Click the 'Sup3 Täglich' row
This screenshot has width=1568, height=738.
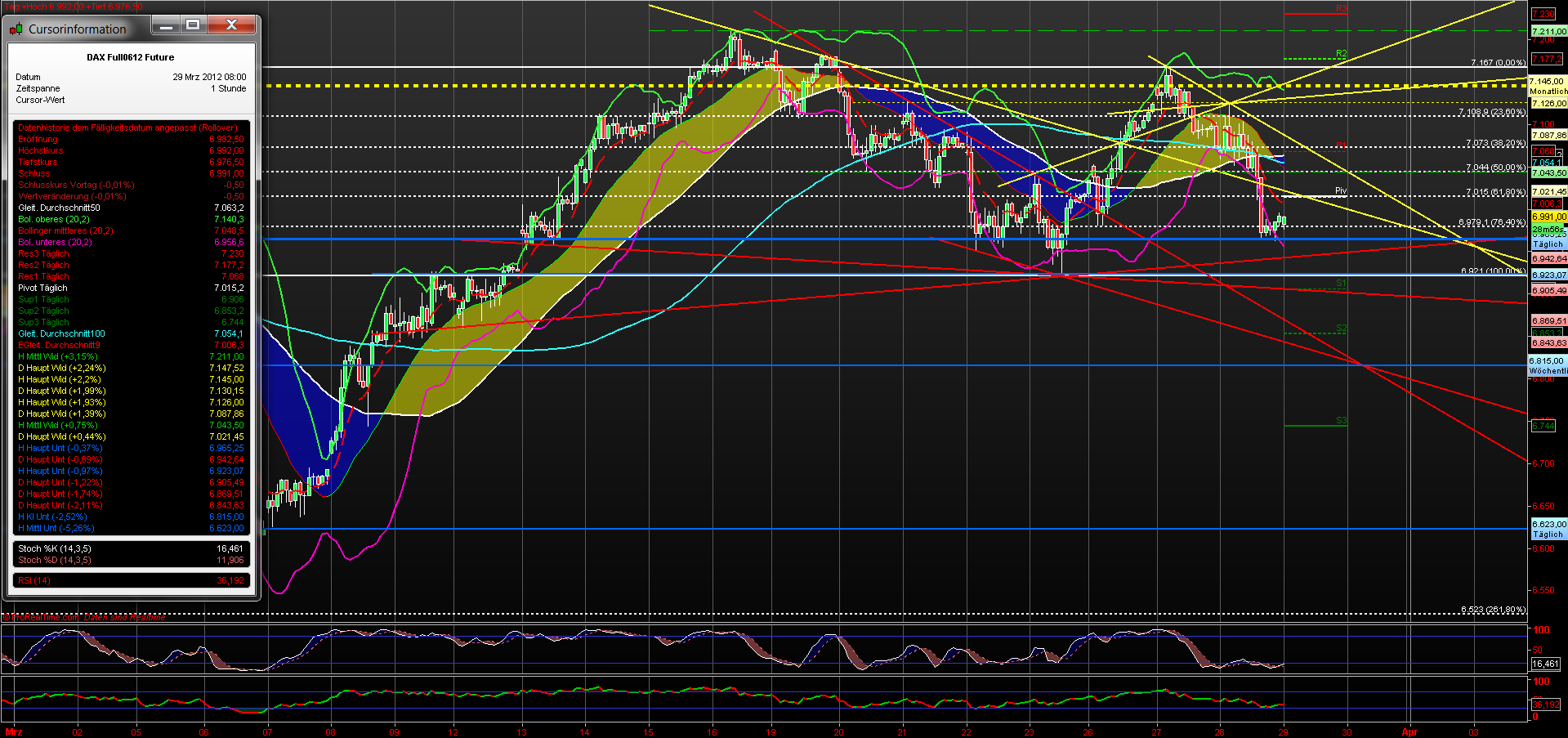pos(131,322)
